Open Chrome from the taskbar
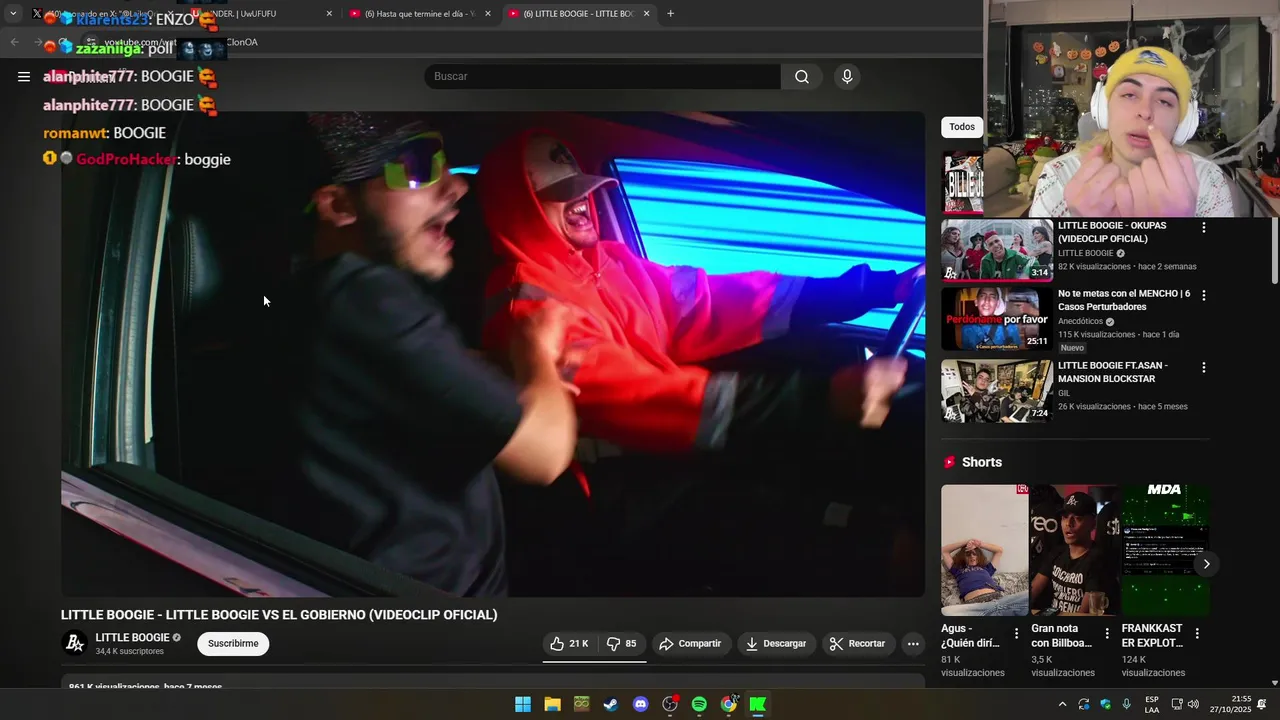This screenshot has width=1280, height=720. (729, 704)
